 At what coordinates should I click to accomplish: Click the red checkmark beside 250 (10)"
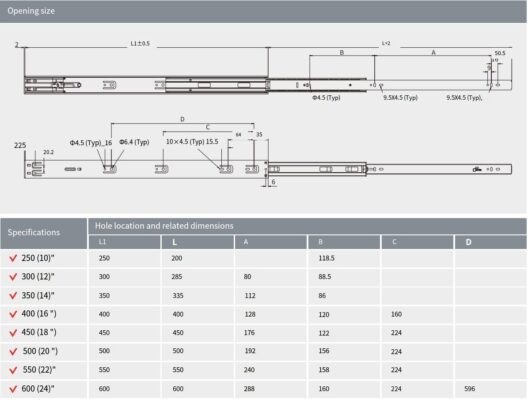(13, 258)
